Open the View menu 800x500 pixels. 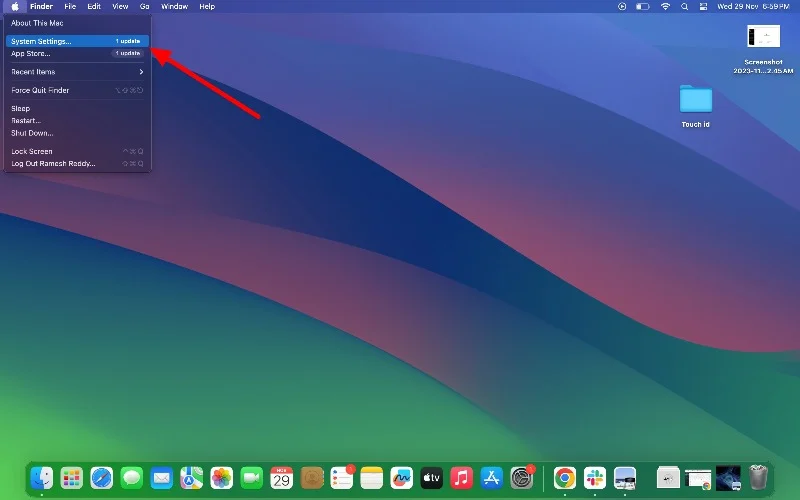coord(120,6)
